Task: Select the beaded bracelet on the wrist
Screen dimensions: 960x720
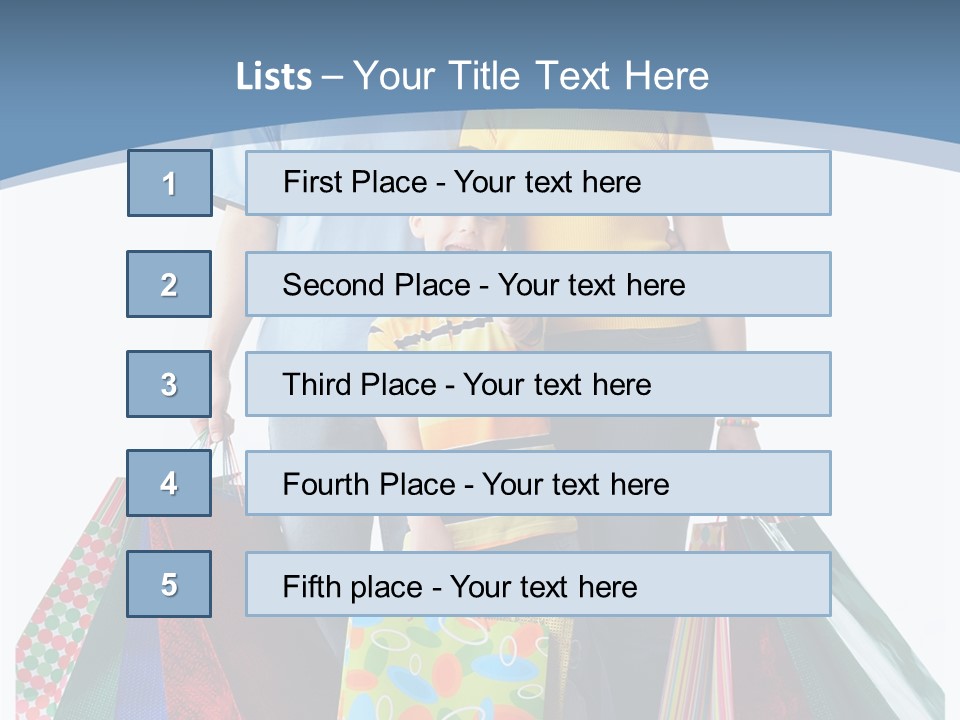Action: [x=738, y=422]
